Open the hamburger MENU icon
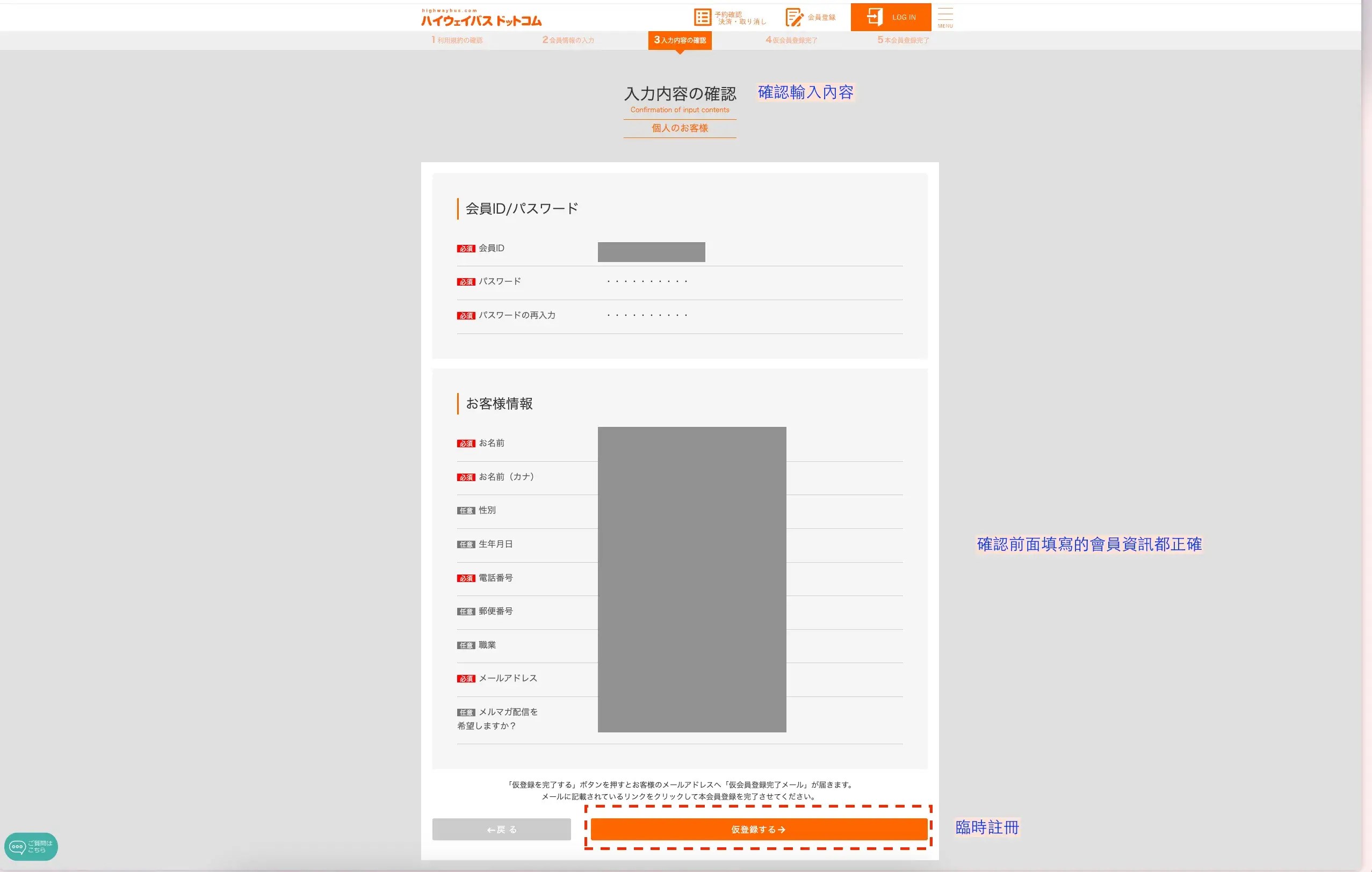This screenshot has width=1372, height=872. [x=945, y=17]
